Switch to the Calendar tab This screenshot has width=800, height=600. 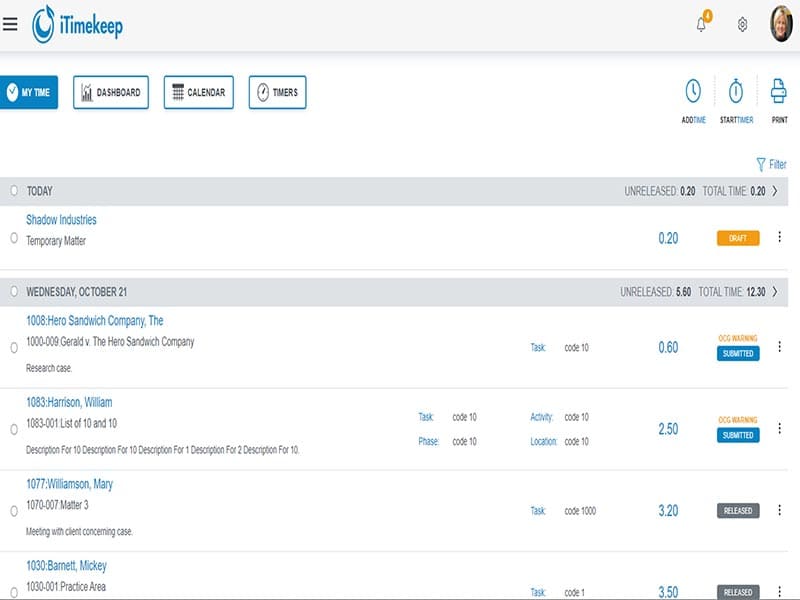(198, 93)
